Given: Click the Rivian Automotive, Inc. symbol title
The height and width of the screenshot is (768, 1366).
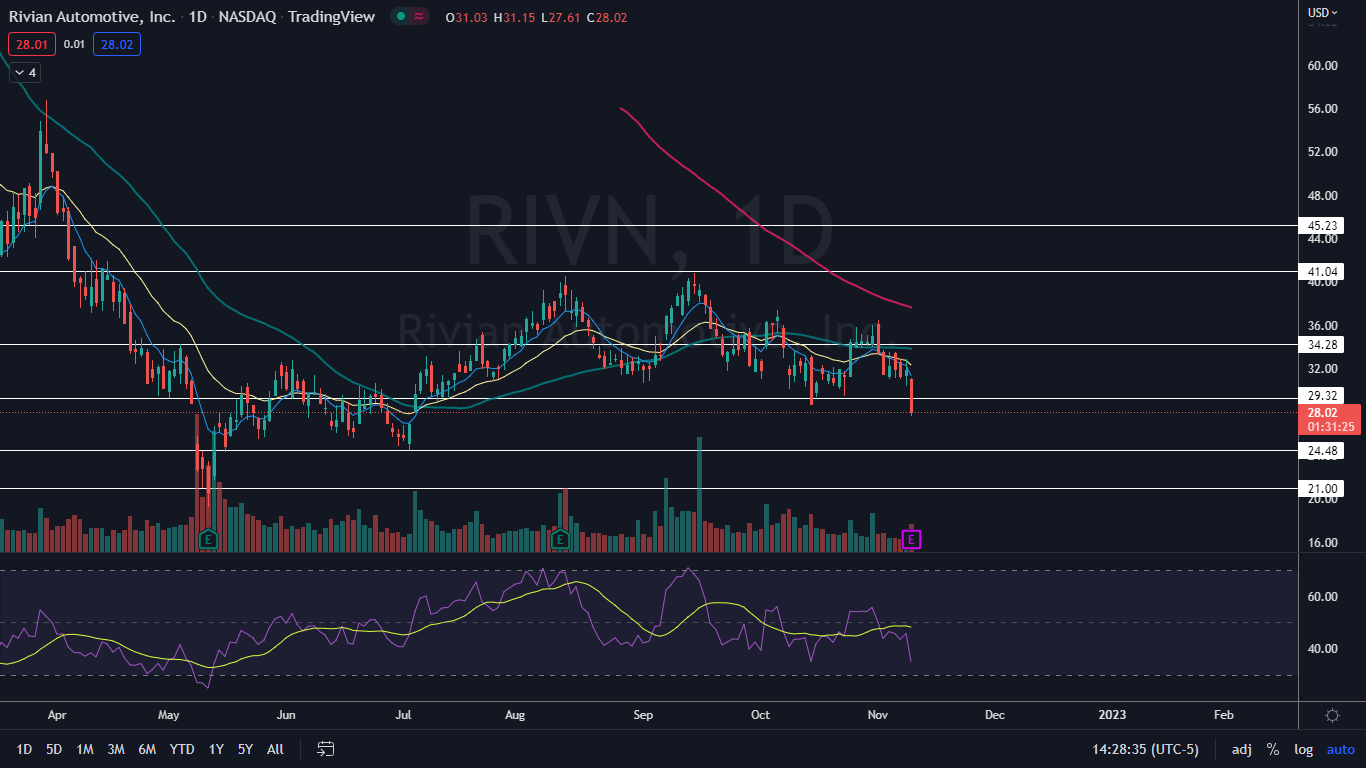Looking at the screenshot, I should point(91,17).
